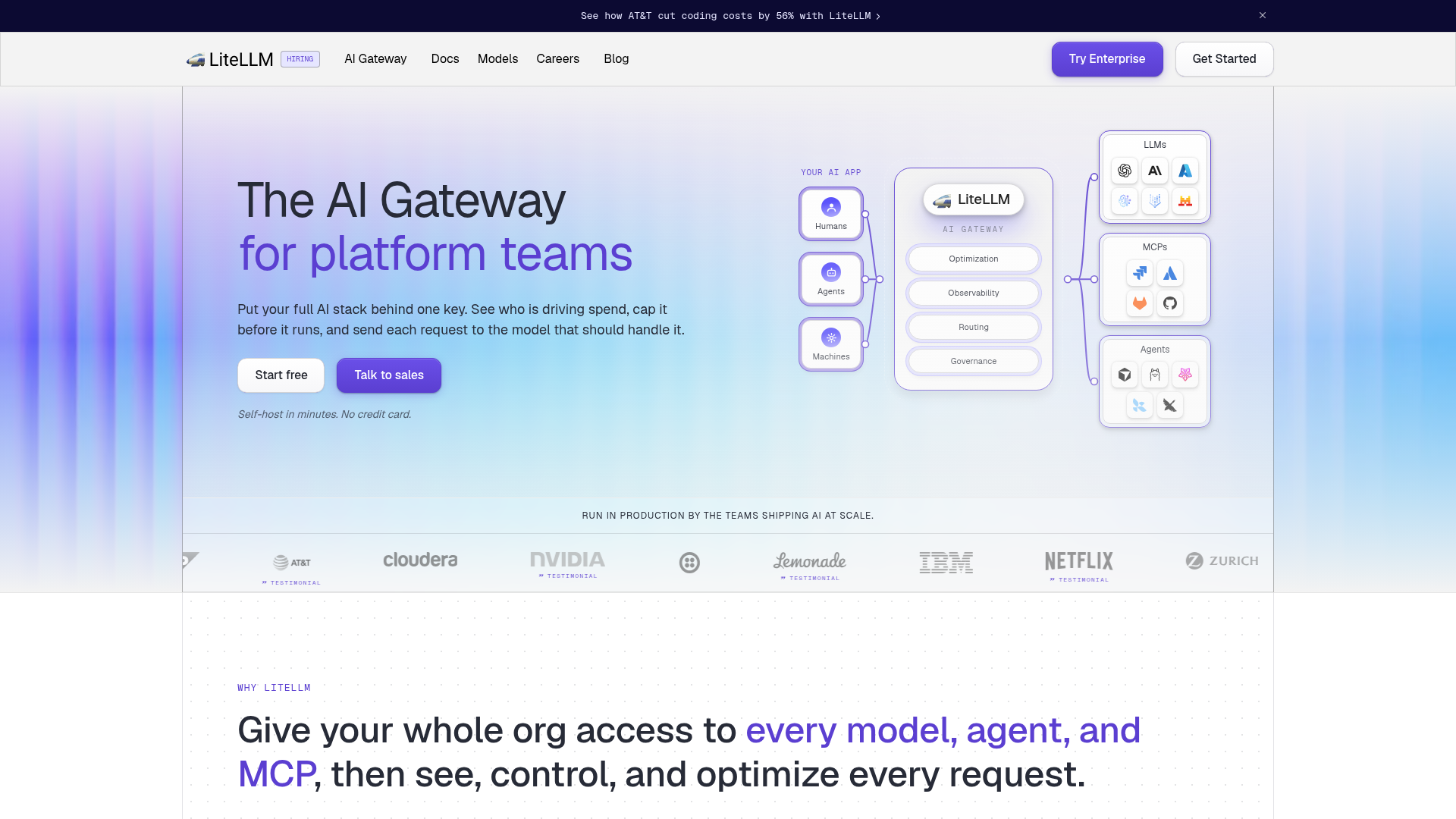This screenshot has height=819, width=1456.
Task: Click Talk to sales button
Action: (x=389, y=375)
